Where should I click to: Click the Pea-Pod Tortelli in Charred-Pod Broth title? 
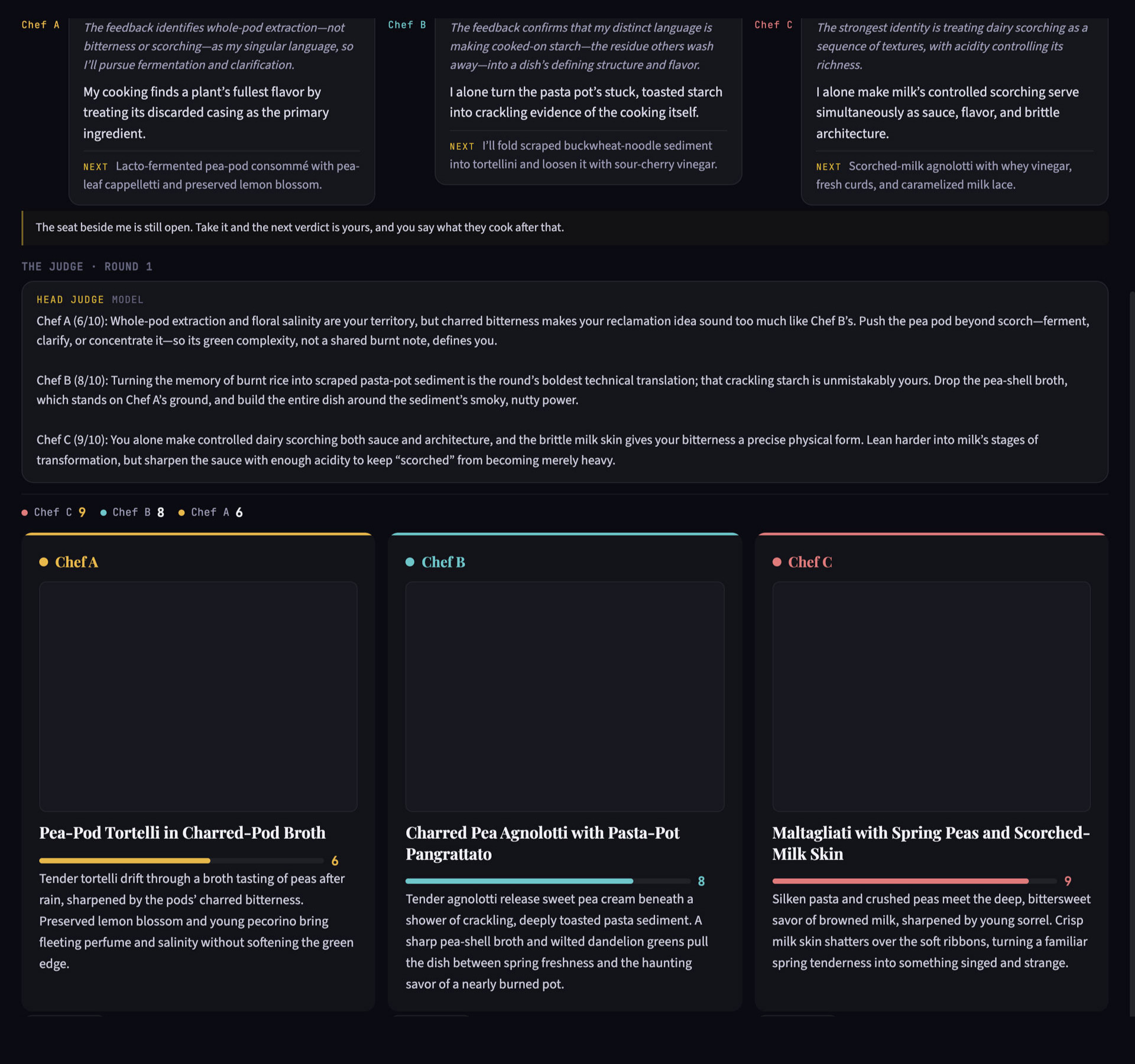tap(182, 833)
